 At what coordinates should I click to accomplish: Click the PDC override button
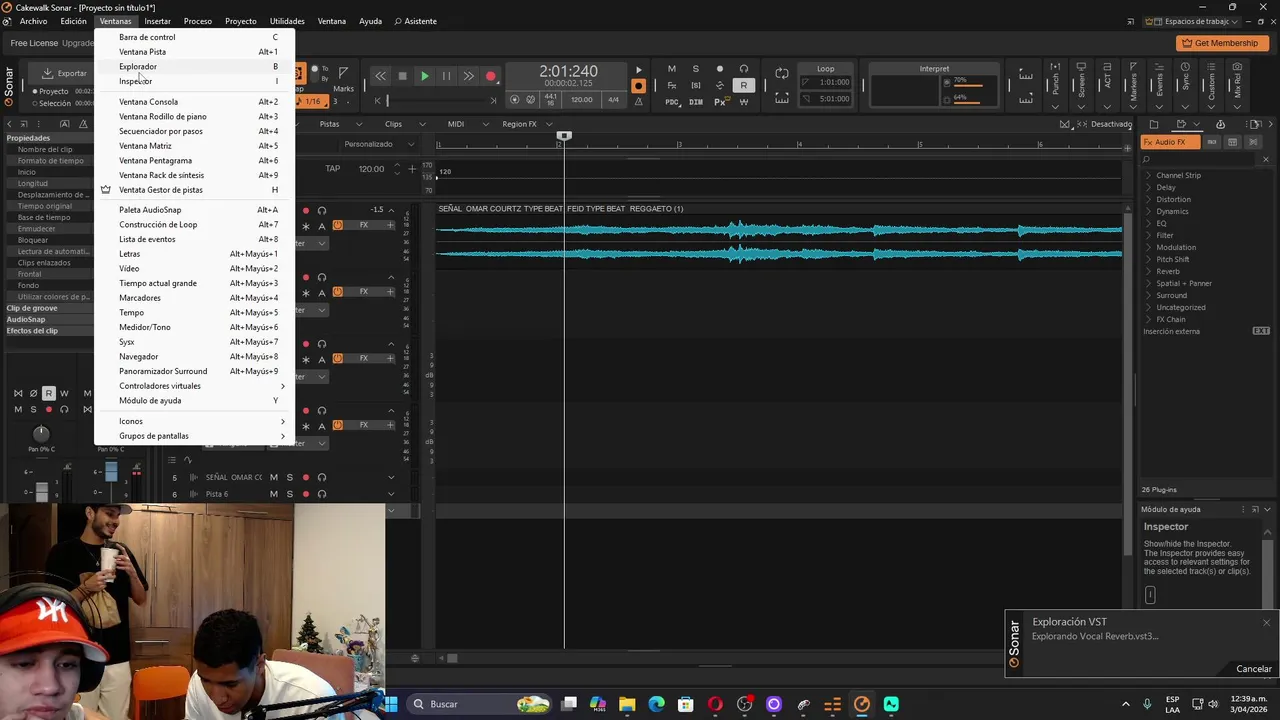[x=672, y=102]
